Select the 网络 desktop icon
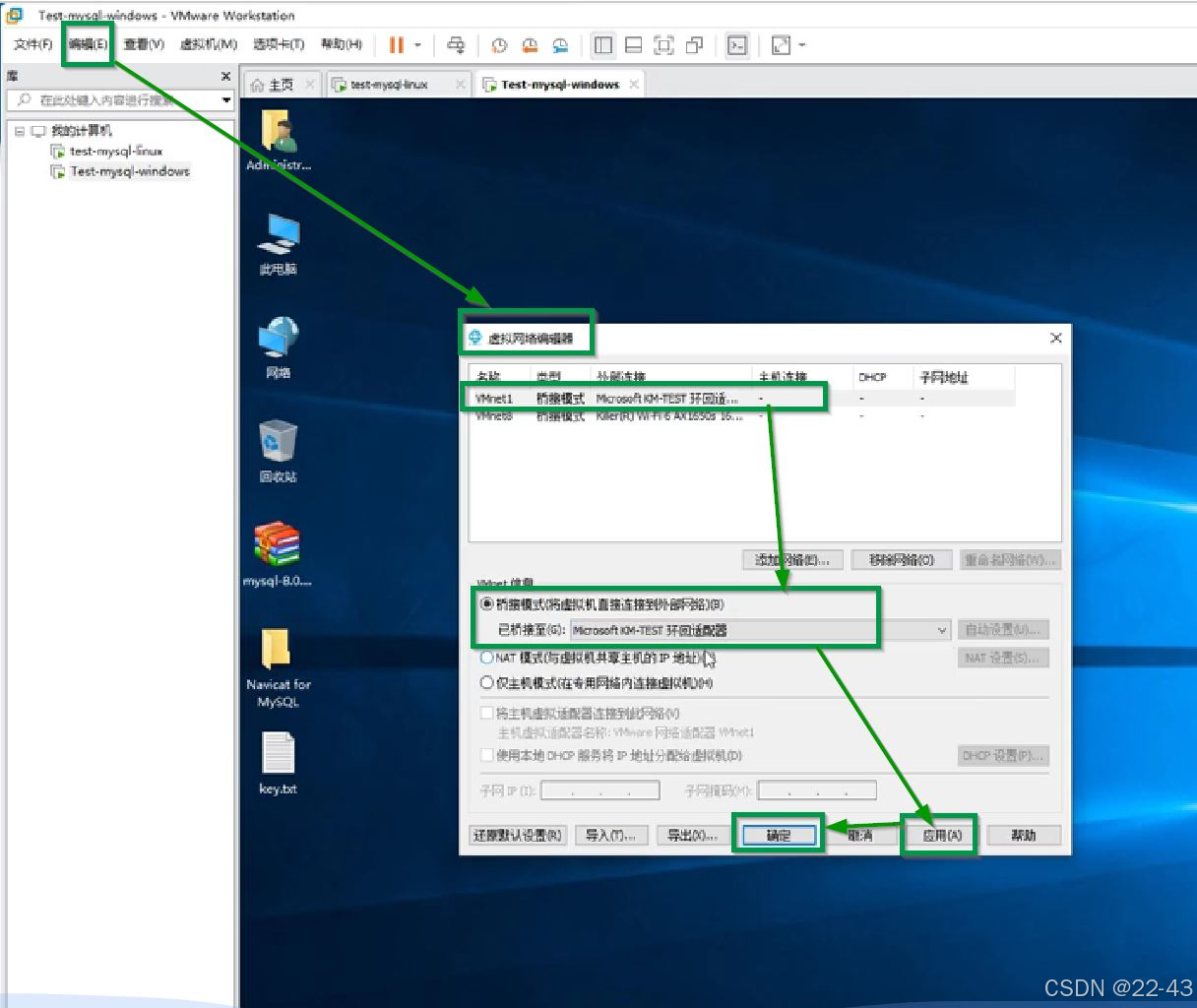 tap(278, 347)
